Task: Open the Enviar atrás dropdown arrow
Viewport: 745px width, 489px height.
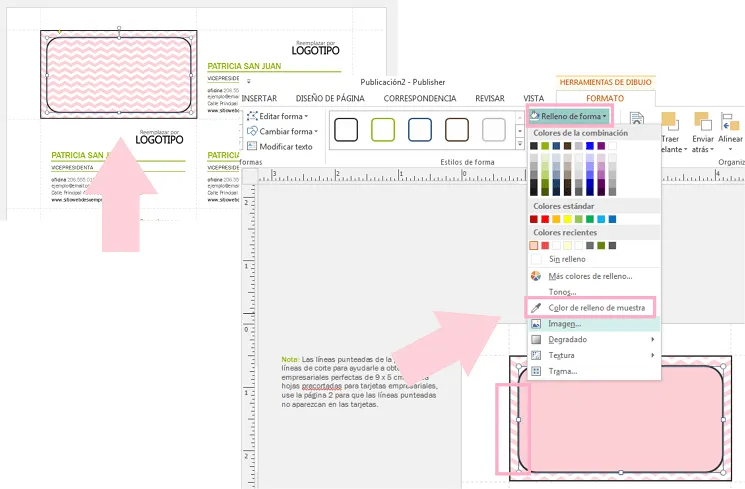Action: pos(712,150)
